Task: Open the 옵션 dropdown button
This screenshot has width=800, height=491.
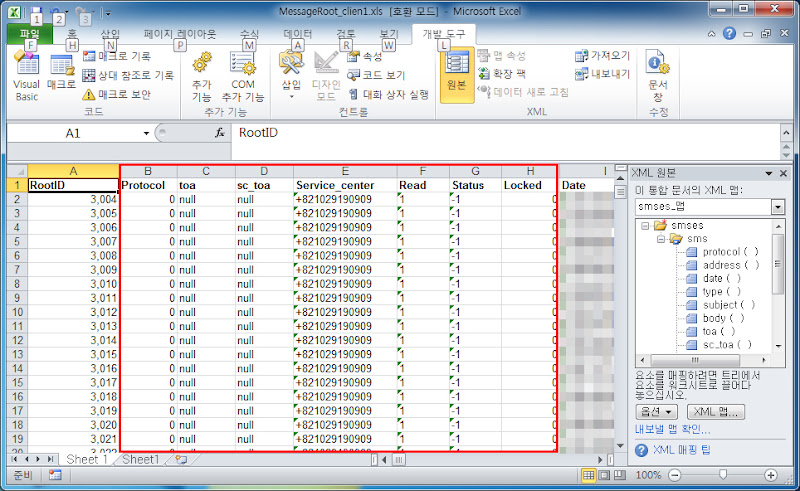Action: click(x=657, y=411)
